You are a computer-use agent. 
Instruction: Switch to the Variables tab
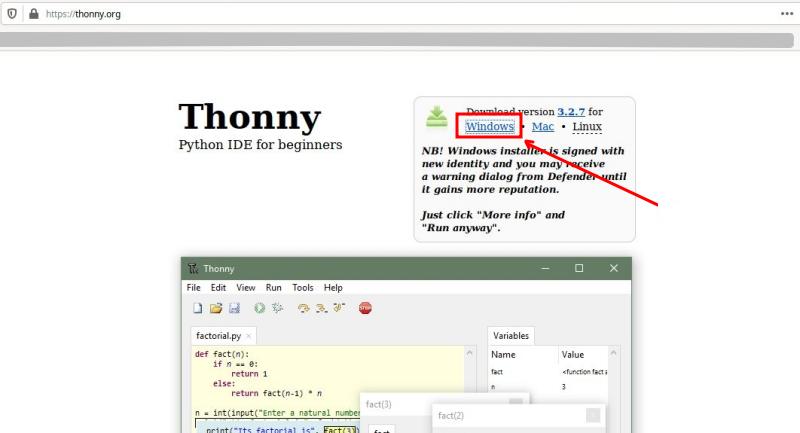pos(512,336)
